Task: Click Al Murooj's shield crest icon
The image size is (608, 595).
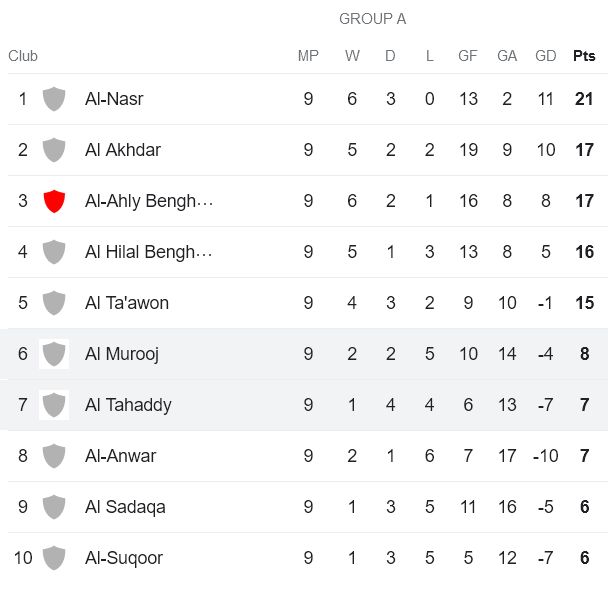Action: click(x=54, y=354)
